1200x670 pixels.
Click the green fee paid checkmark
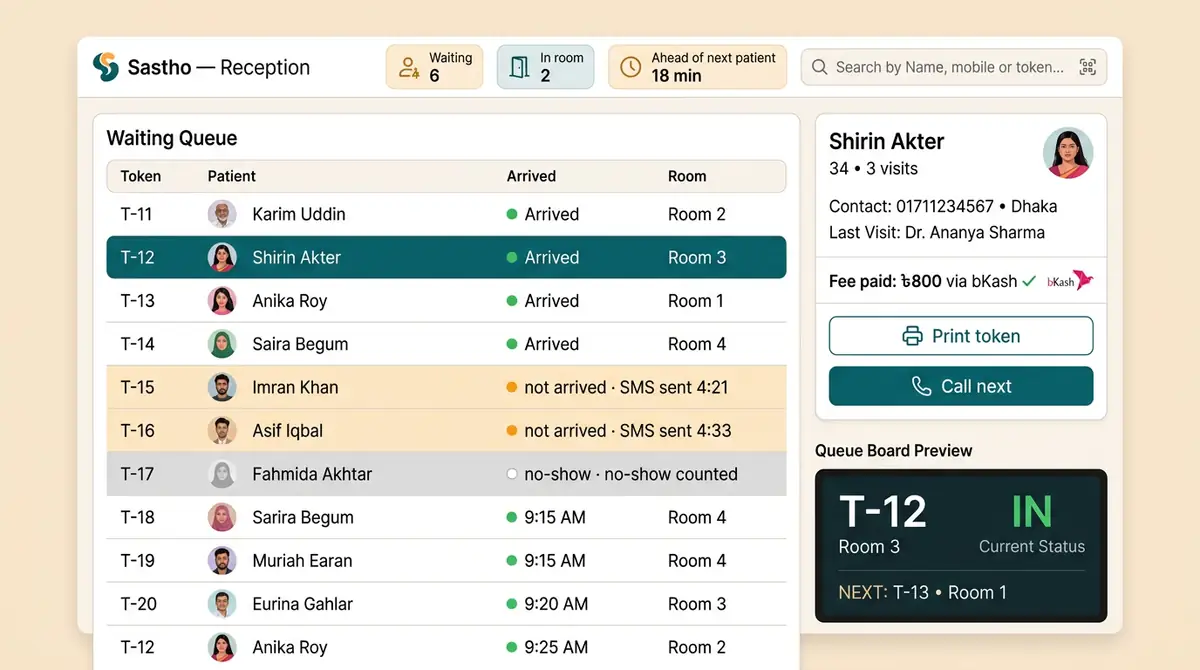1029,282
